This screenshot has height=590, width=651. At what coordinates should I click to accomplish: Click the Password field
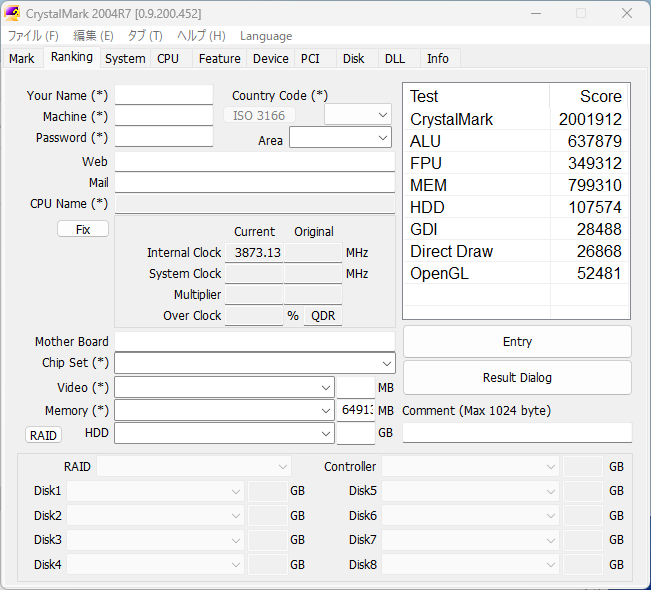tap(164, 137)
